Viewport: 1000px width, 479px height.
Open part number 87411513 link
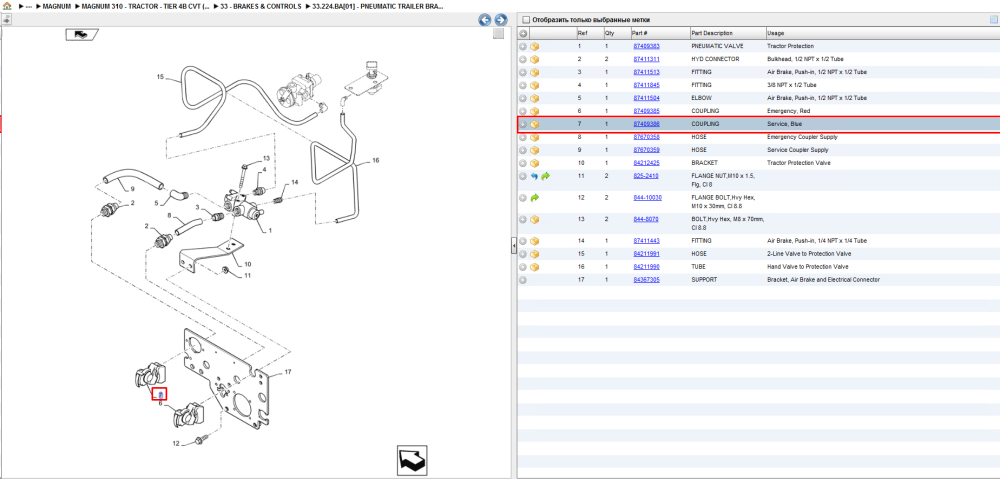(x=646, y=72)
